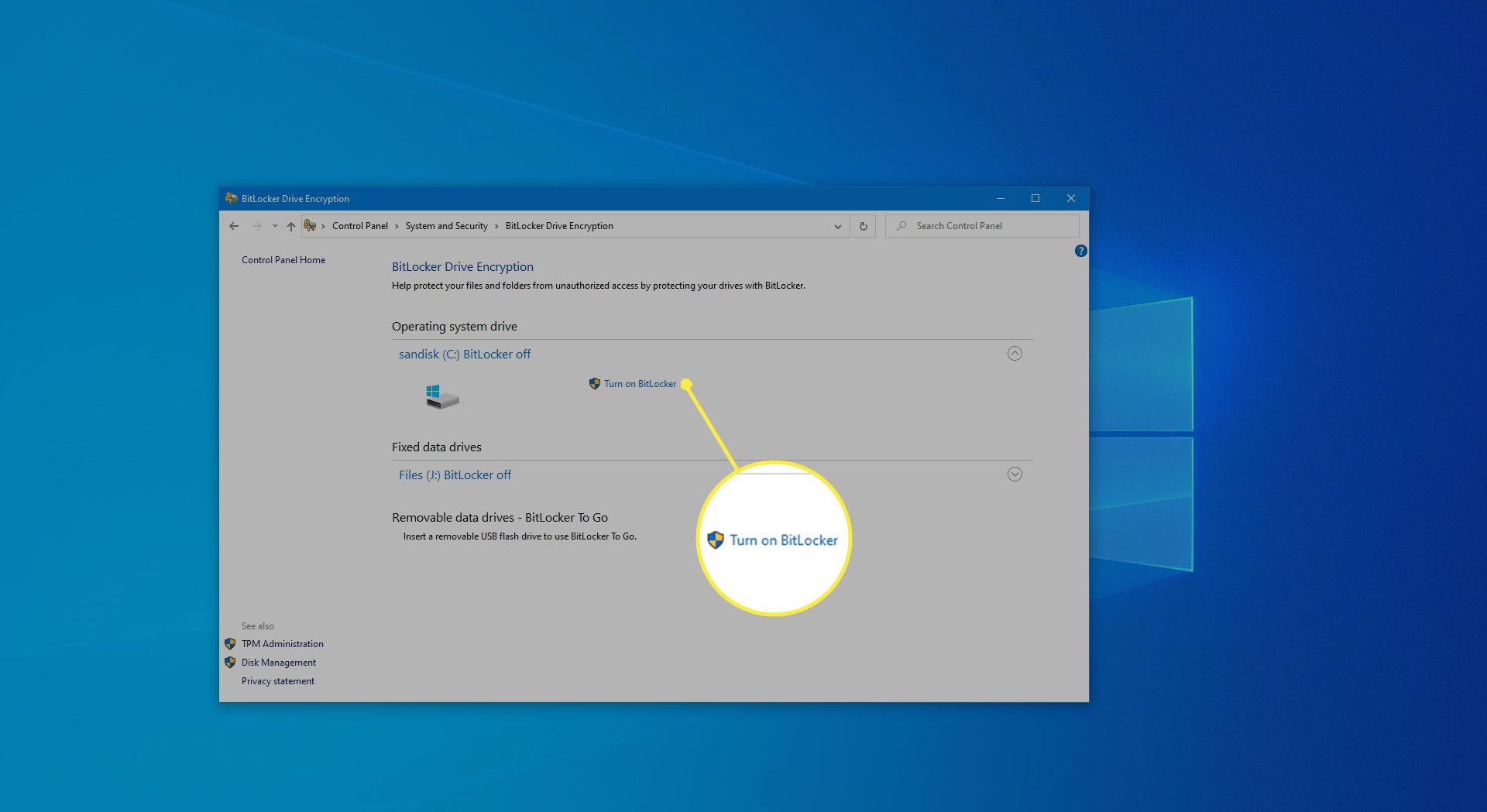Click the Files (J:) BitLocker off heading

pyautogui.click(x=455, y=475)
